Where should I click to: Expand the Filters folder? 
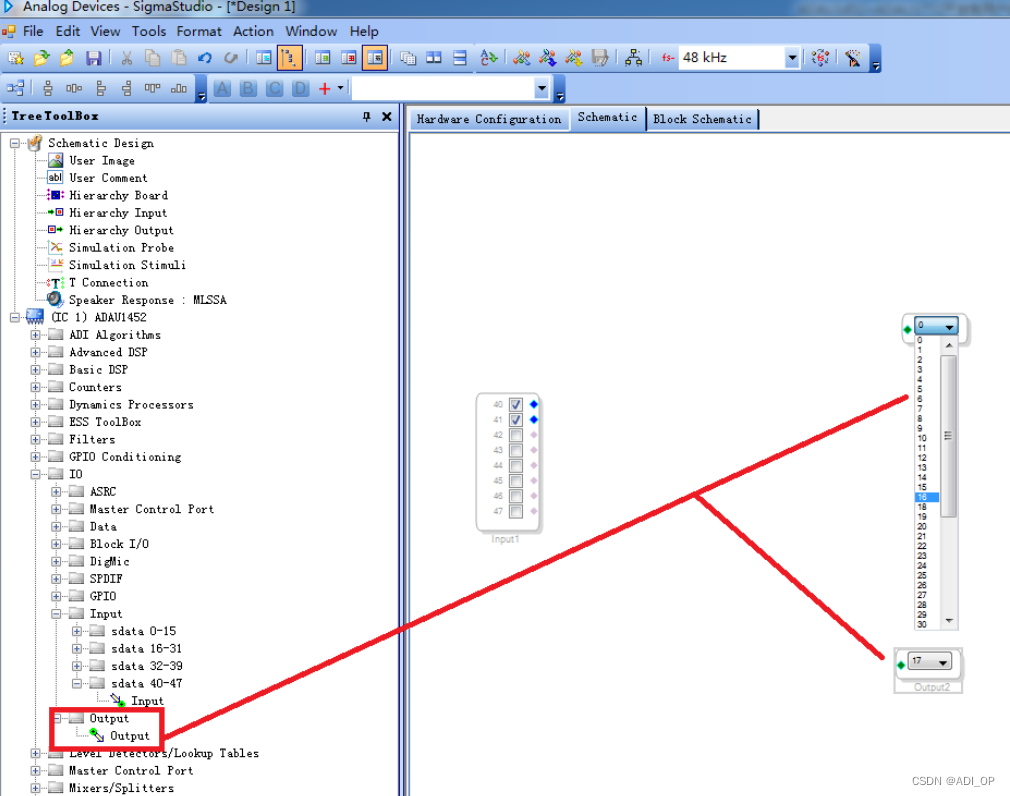point(35,439)
